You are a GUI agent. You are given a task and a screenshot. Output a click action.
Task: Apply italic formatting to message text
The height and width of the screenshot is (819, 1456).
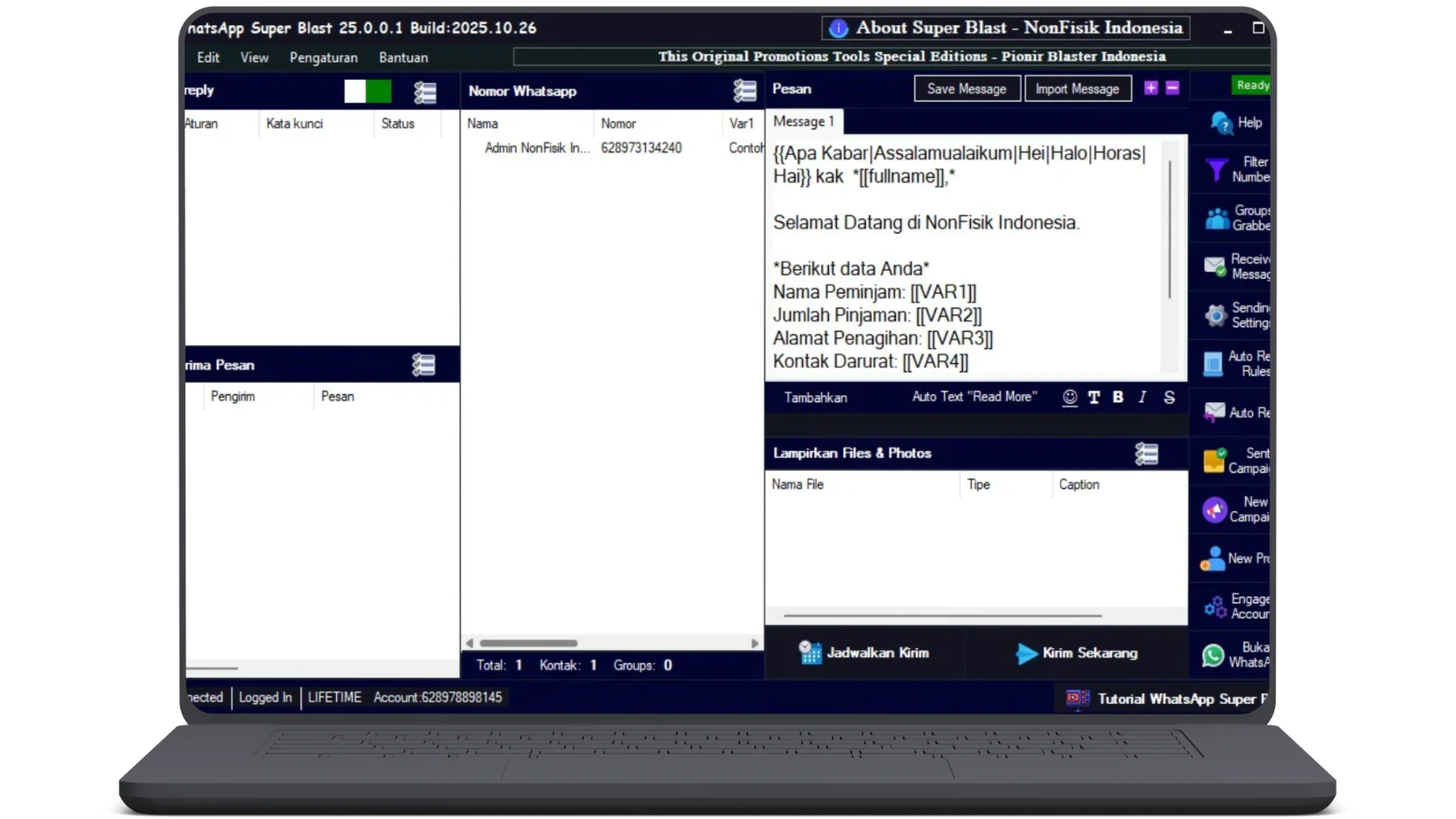(x=1143, y=397)
